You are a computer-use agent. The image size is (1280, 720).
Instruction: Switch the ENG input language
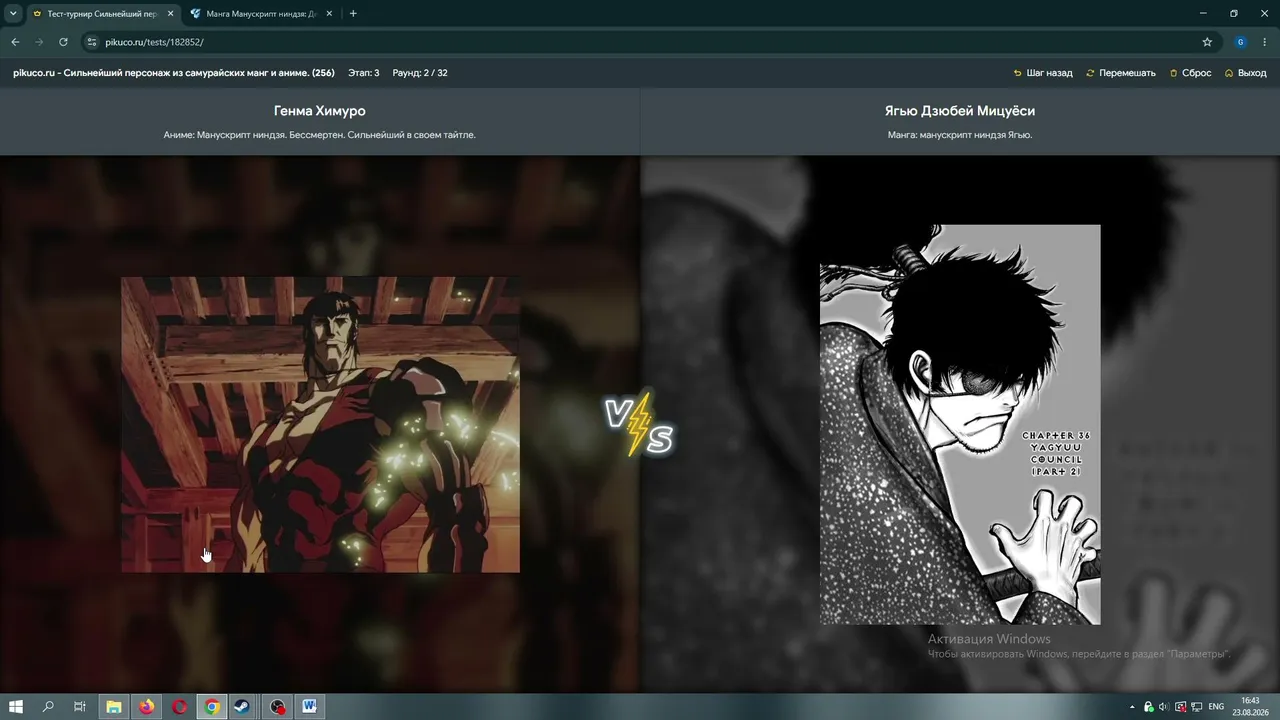click(1216, 707)
